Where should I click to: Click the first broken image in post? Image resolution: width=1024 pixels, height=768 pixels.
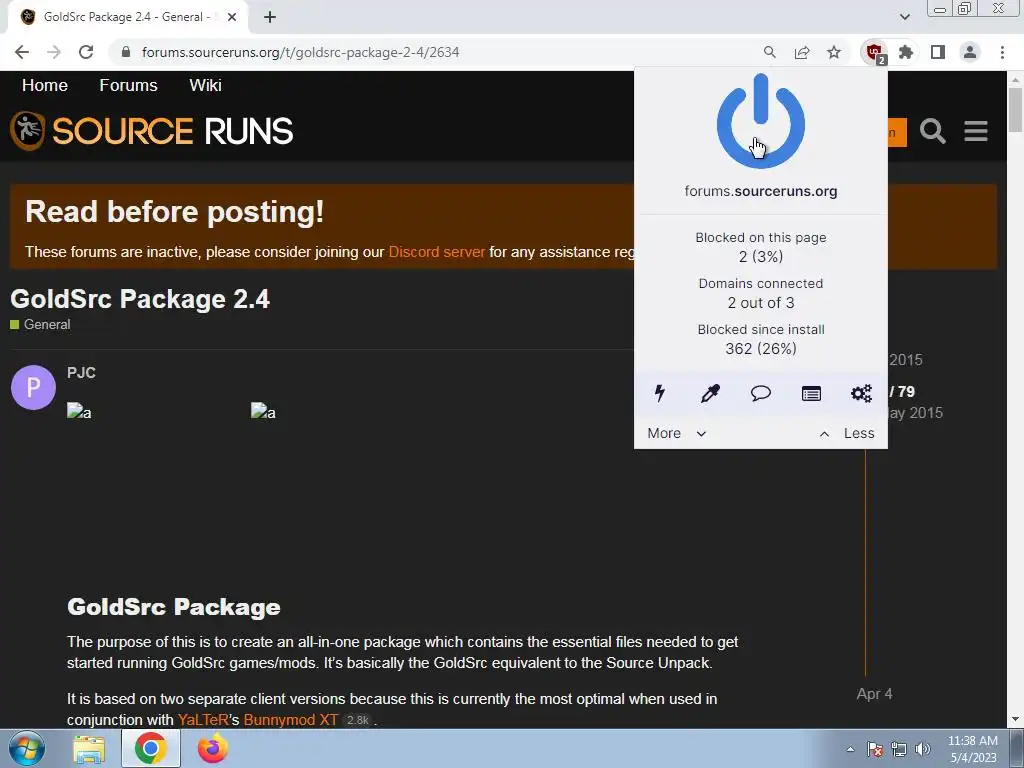79,411
